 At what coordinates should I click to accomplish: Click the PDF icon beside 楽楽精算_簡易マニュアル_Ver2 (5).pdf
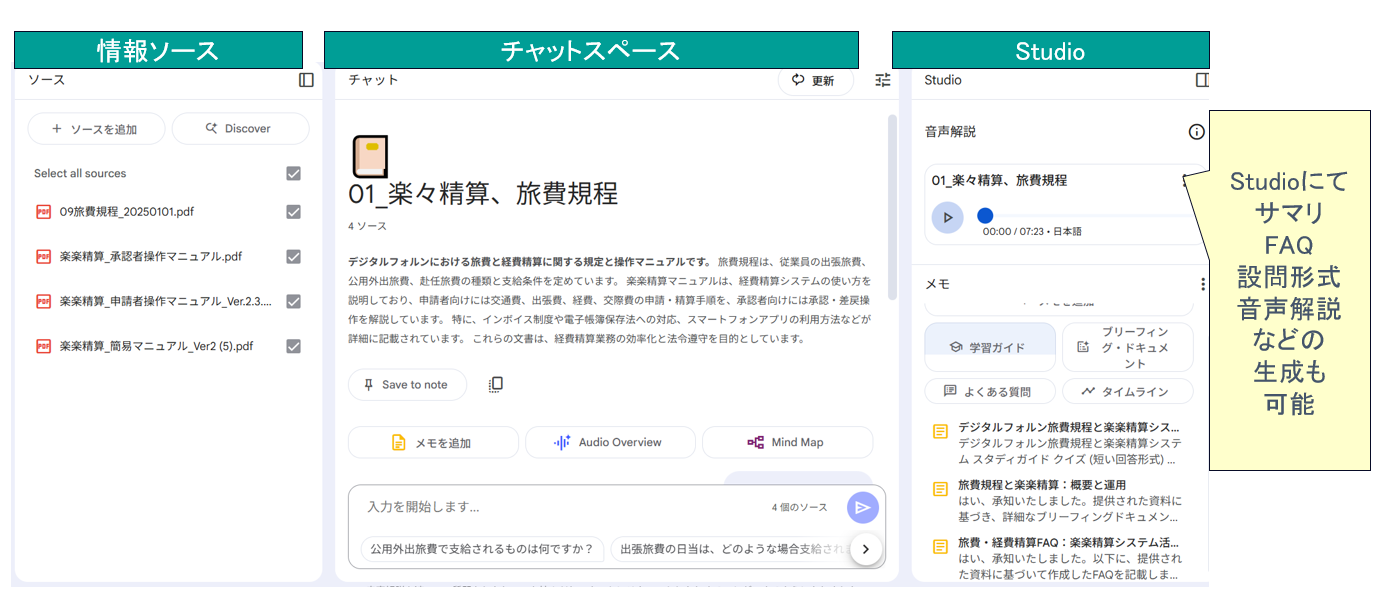[43, 346]
